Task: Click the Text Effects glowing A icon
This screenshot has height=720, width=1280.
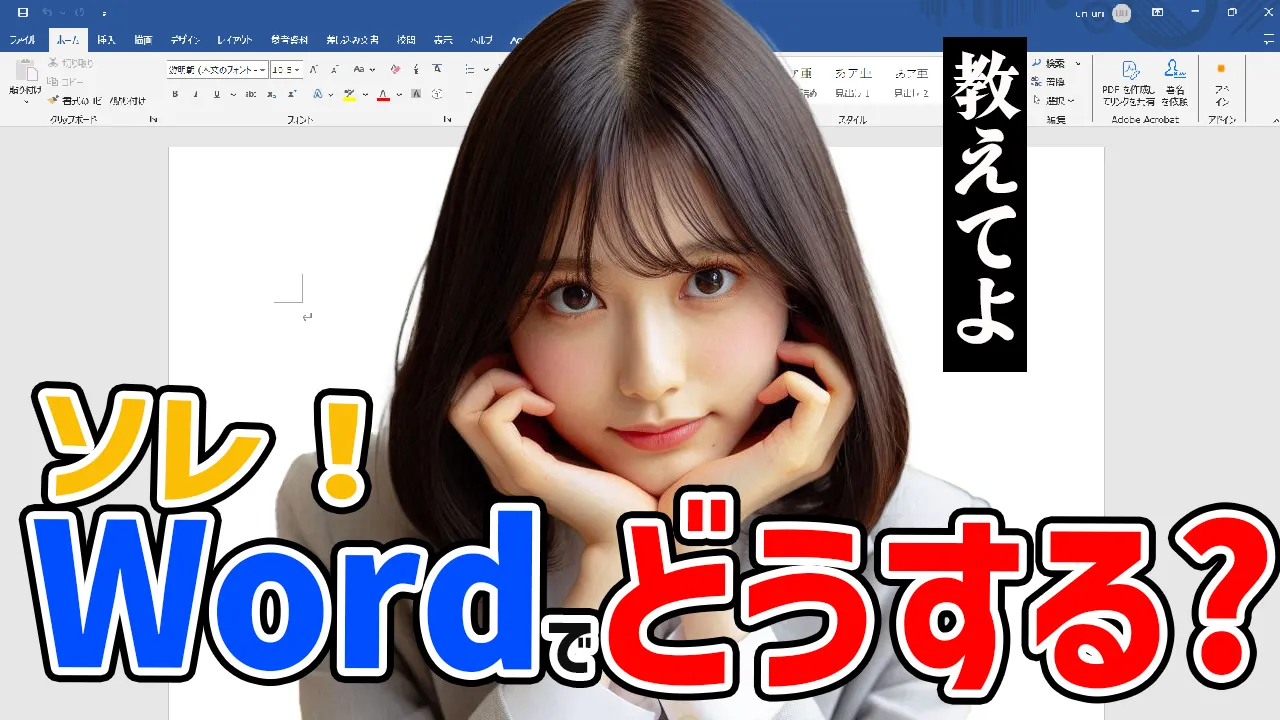Action: pyautogui.click(x=317, y=95)
